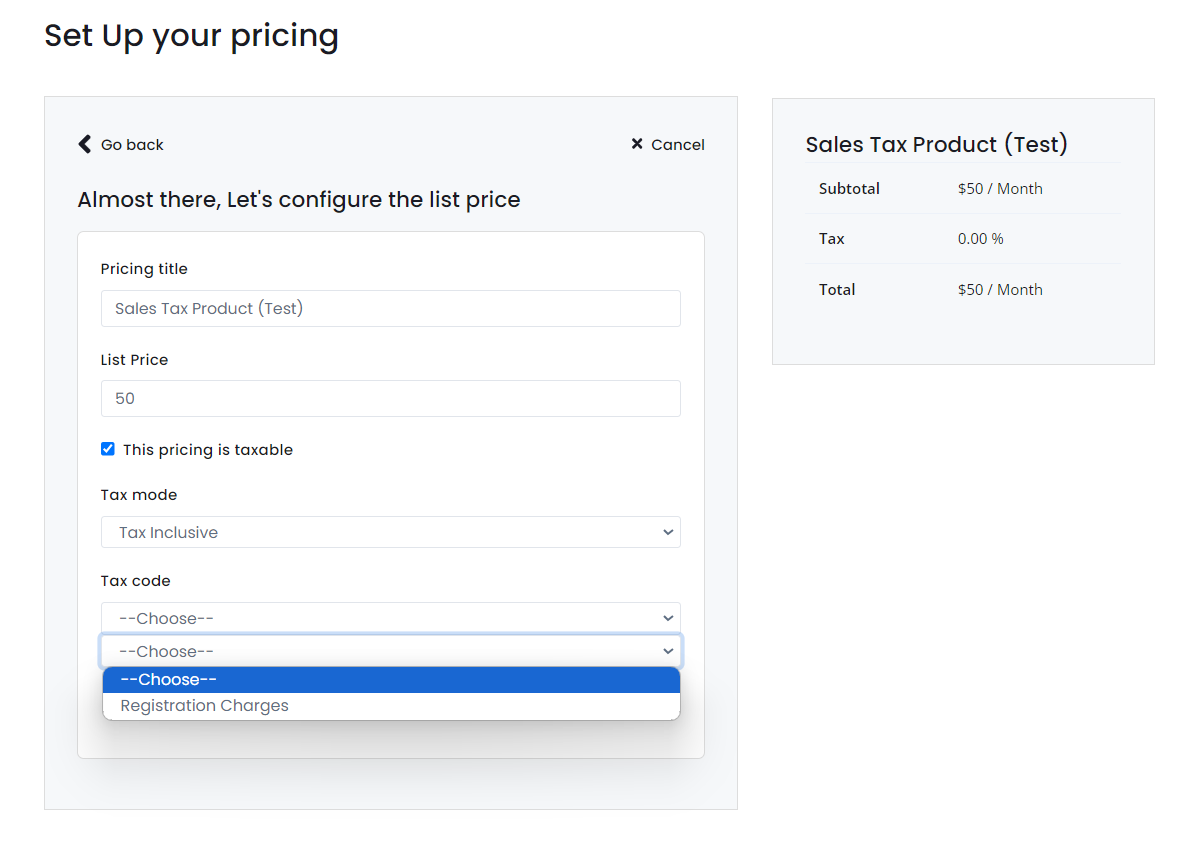Open the first Tax code dropdown
The height and width of the screenshot is (849, 1191).
coord(390,618)
